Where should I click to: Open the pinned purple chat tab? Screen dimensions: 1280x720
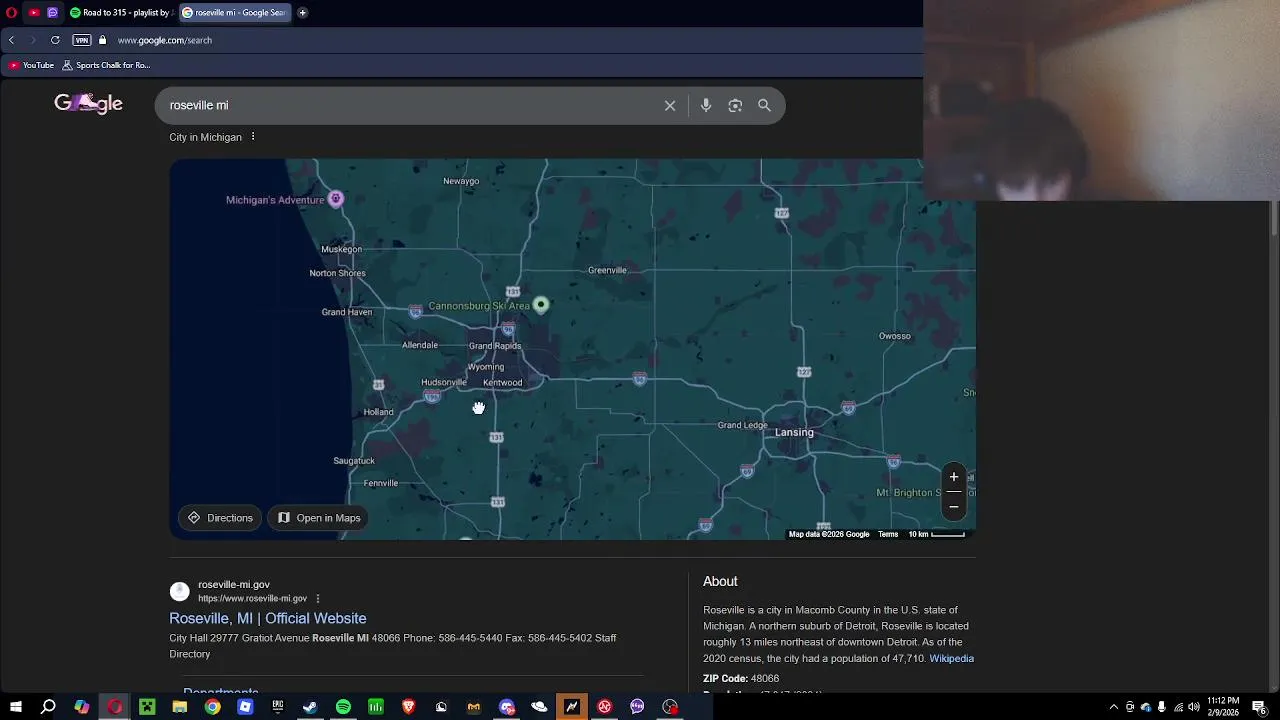tap(52, 13)
